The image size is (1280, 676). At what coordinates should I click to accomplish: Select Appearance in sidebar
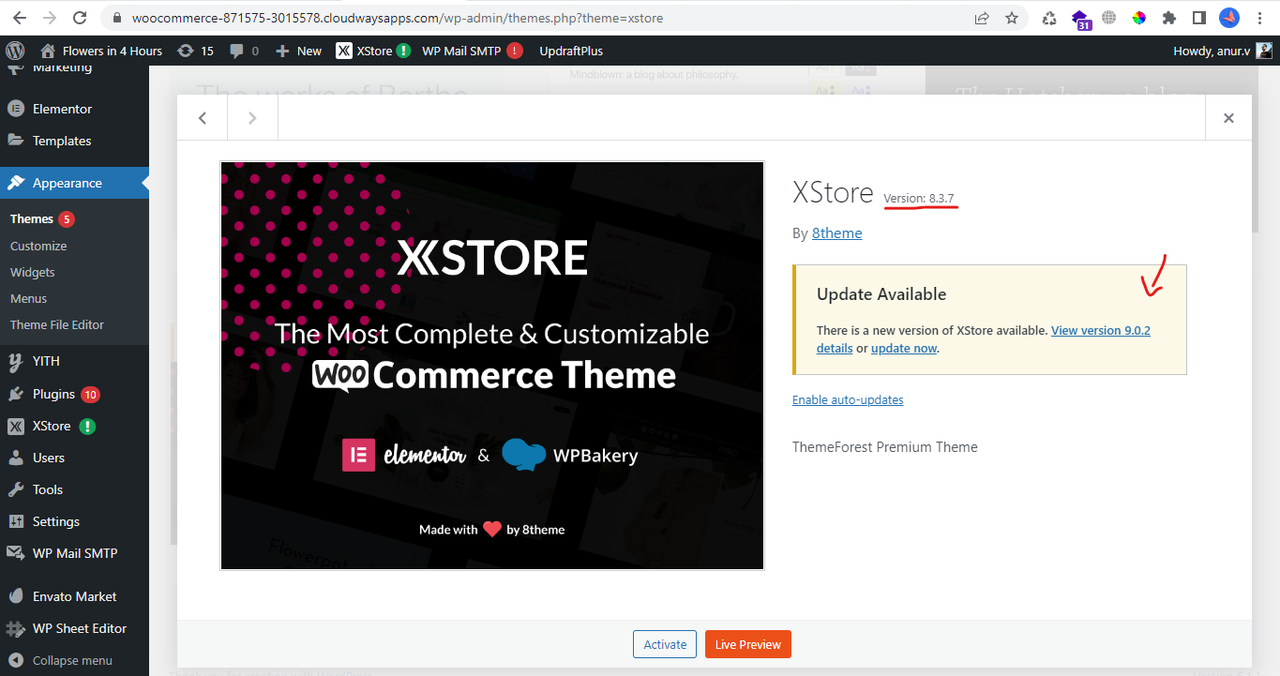[74, 183]
